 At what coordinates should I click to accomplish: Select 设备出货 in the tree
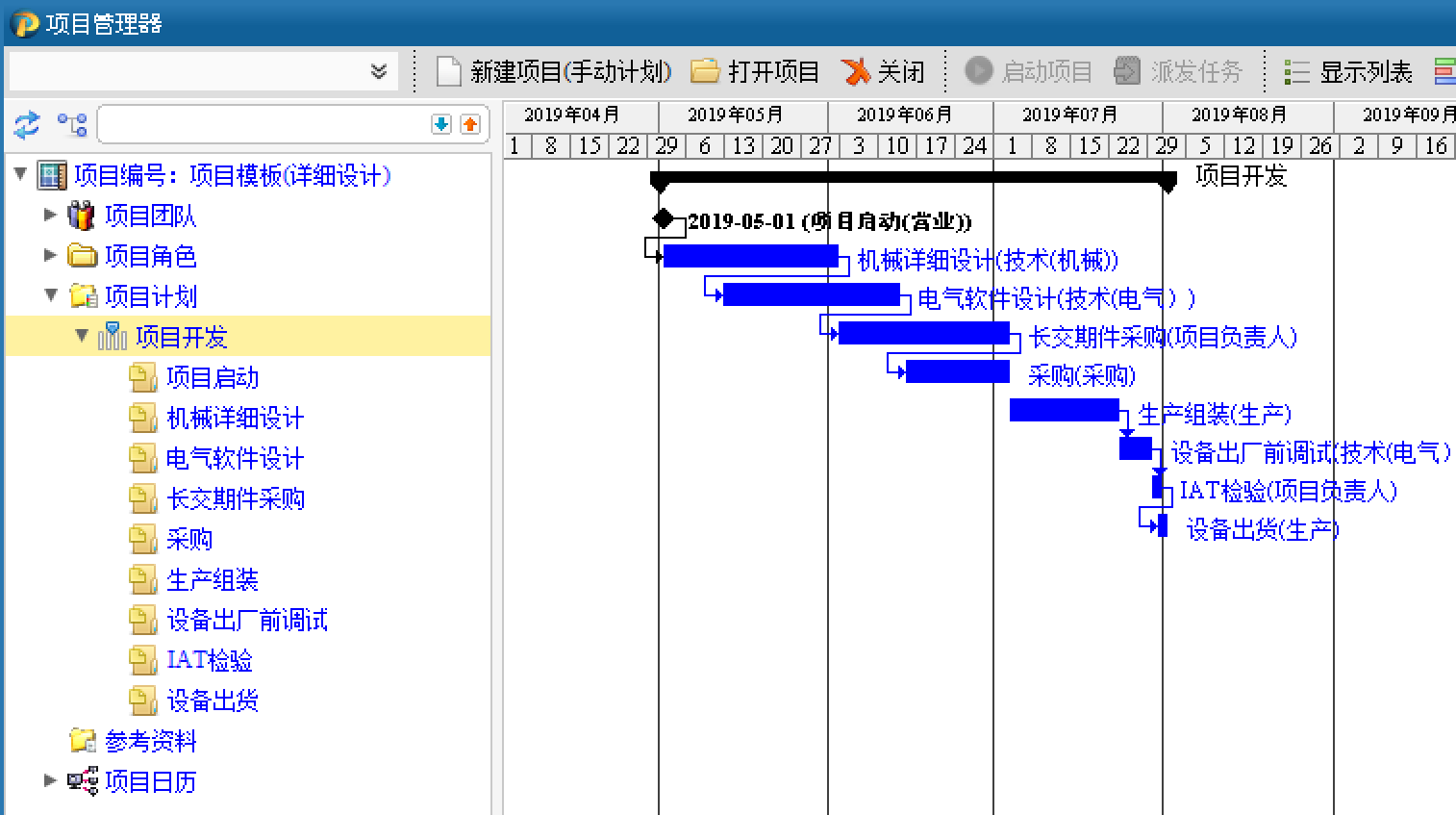[213, 700]
